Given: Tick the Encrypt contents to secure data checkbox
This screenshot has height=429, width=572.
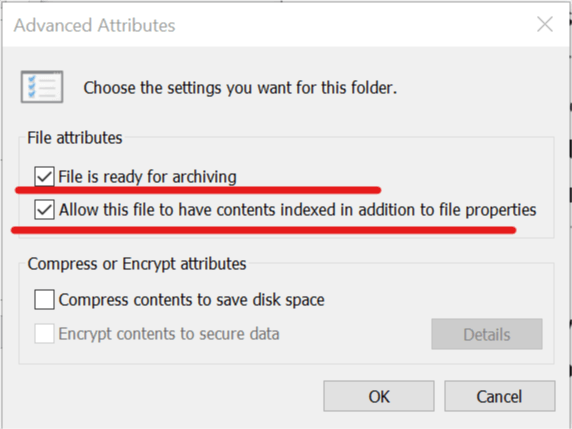Looking at the screenshot, I should coord(45,333).
